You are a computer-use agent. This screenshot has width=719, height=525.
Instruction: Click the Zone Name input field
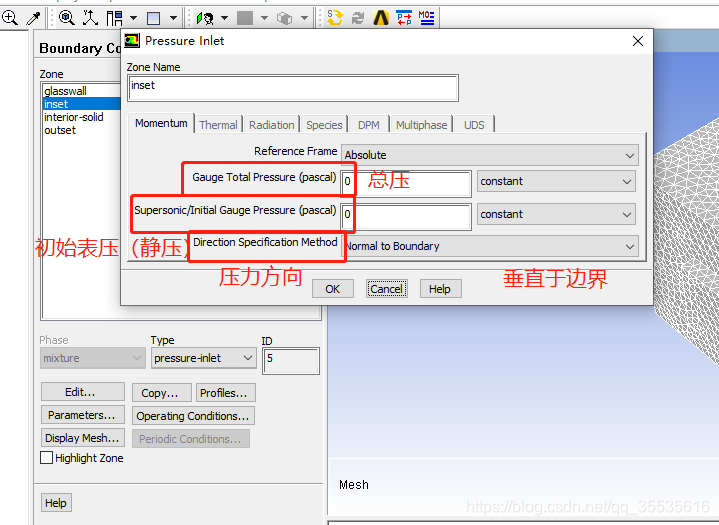click(293, 88)
